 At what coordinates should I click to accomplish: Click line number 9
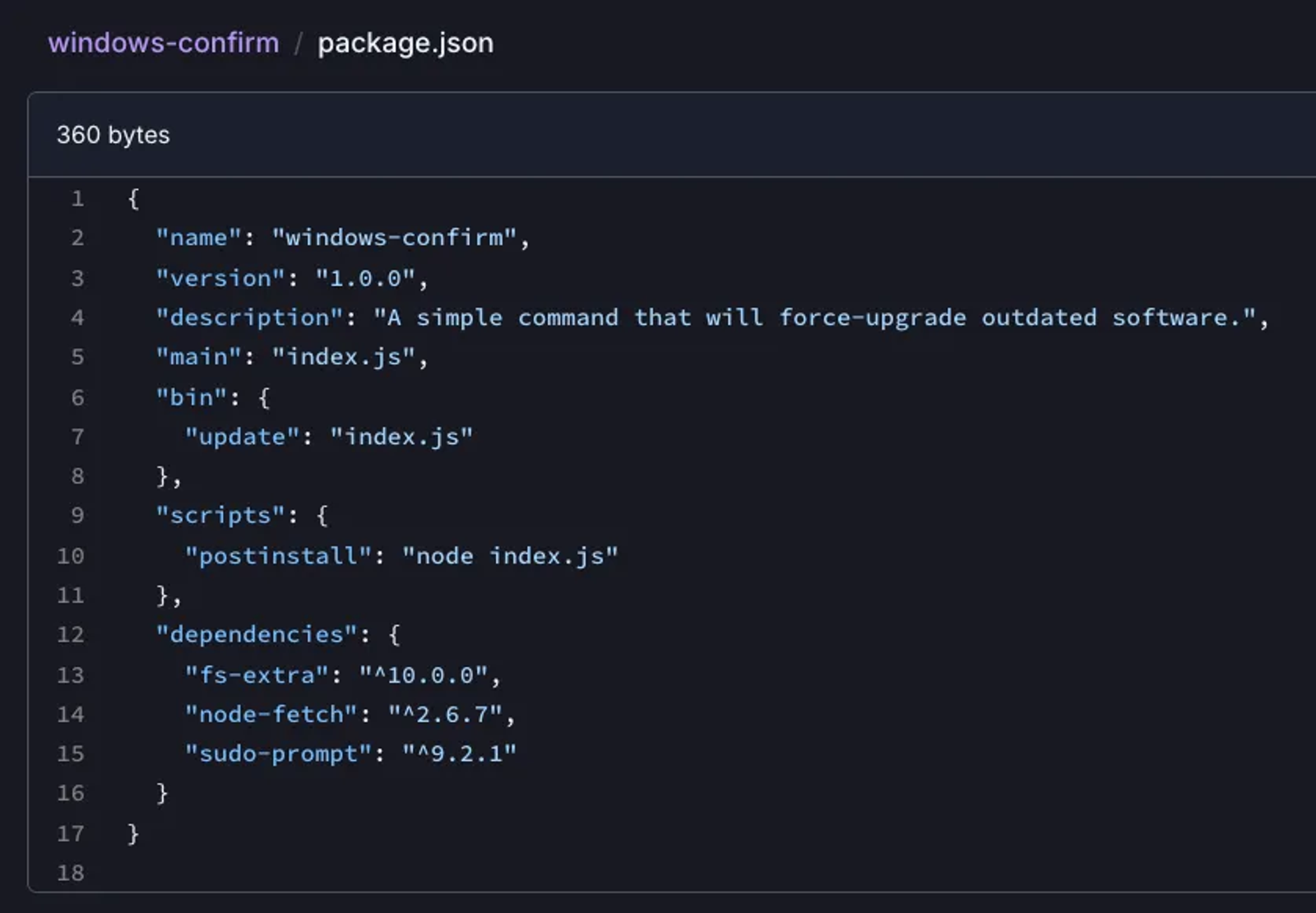click(77, 516)
